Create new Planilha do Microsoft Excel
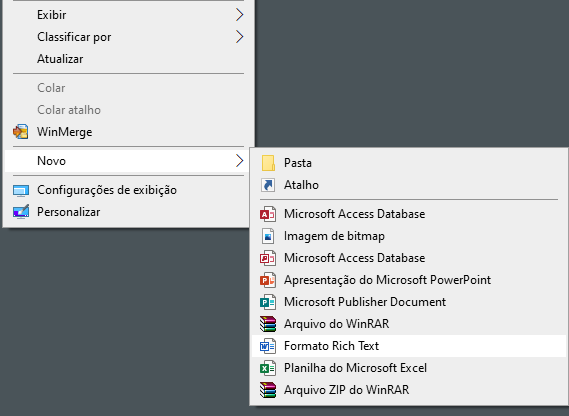Viewport: 569px width, 416px height. coord(409,368)
